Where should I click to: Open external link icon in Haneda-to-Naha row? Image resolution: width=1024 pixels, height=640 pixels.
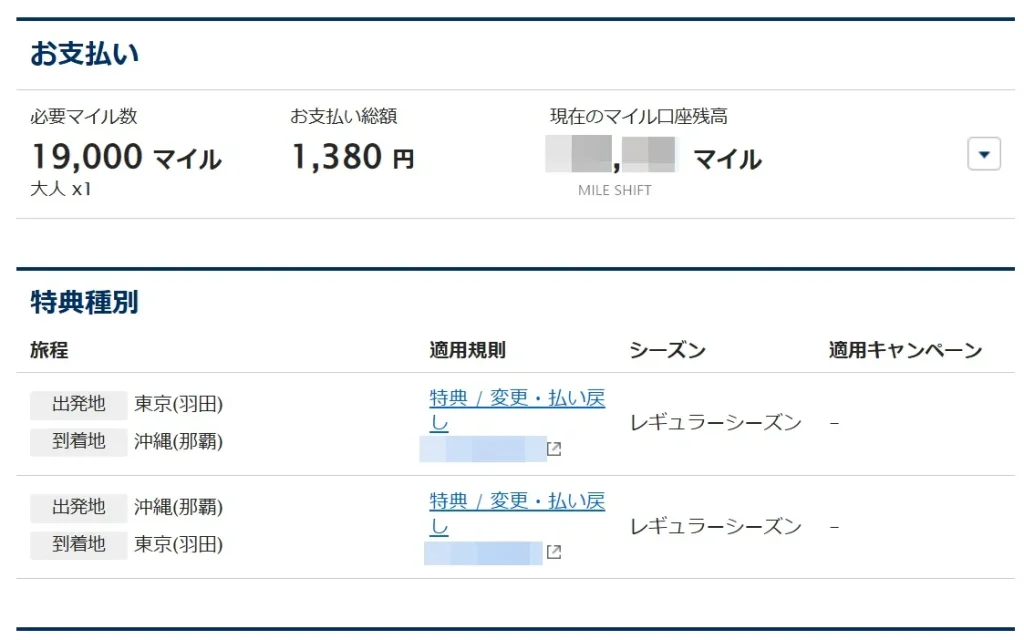click(554, 449)
